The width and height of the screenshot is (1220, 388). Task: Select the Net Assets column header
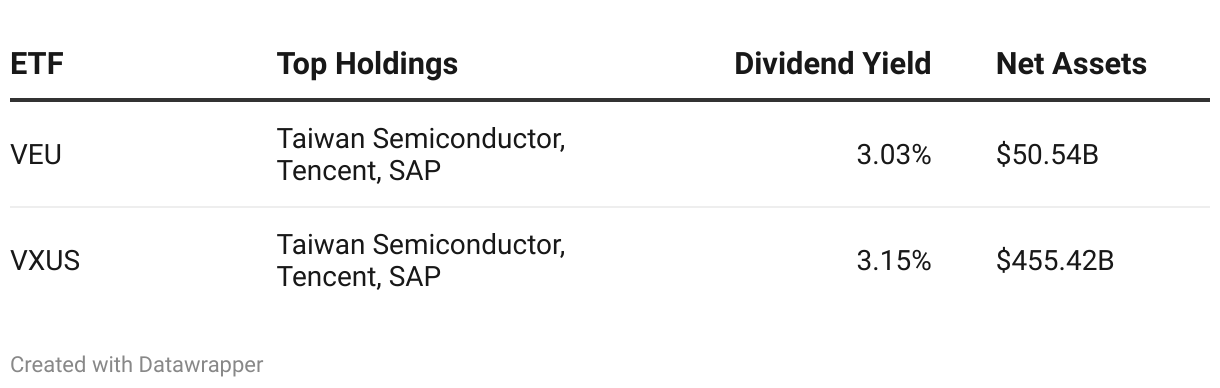1071,64
